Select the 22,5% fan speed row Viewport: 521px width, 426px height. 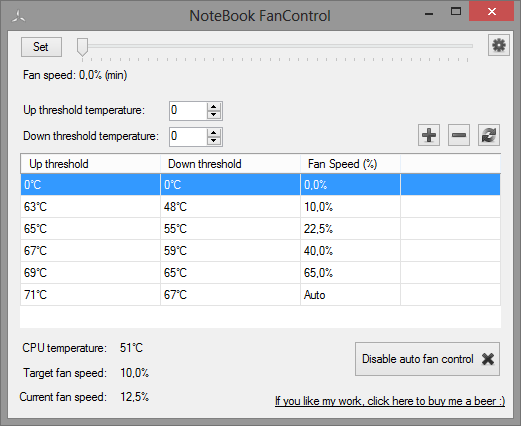[x=260, y=229]
